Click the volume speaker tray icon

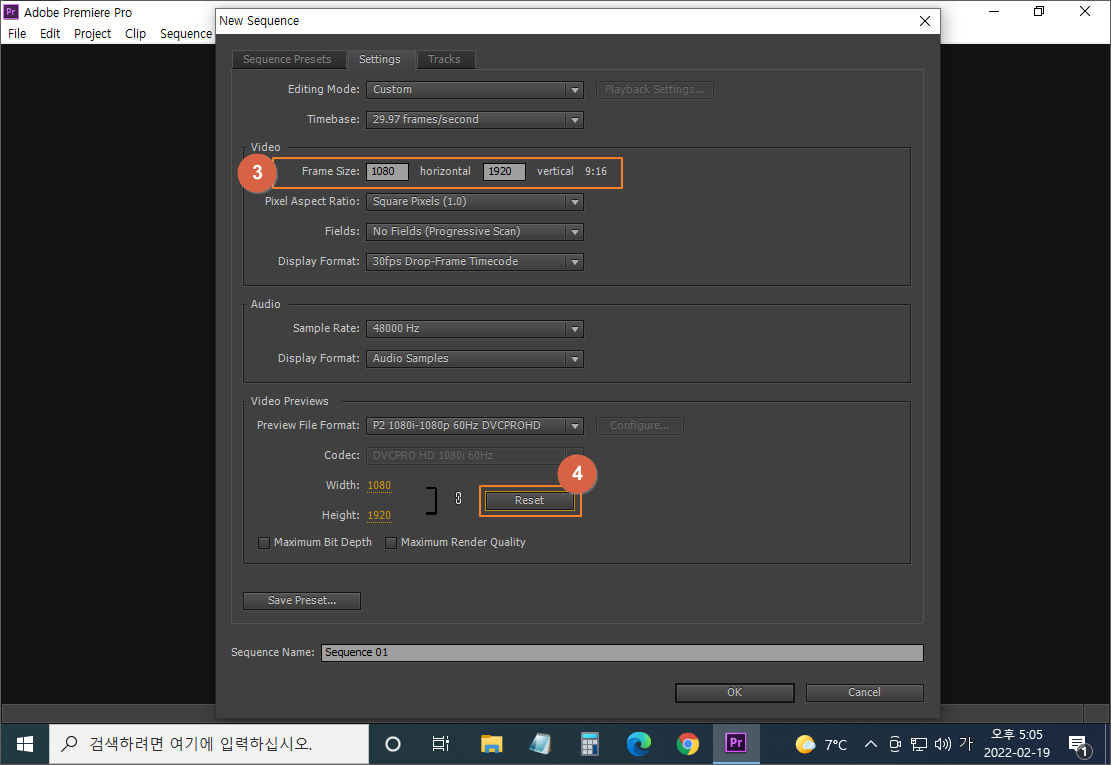[942, 744]
